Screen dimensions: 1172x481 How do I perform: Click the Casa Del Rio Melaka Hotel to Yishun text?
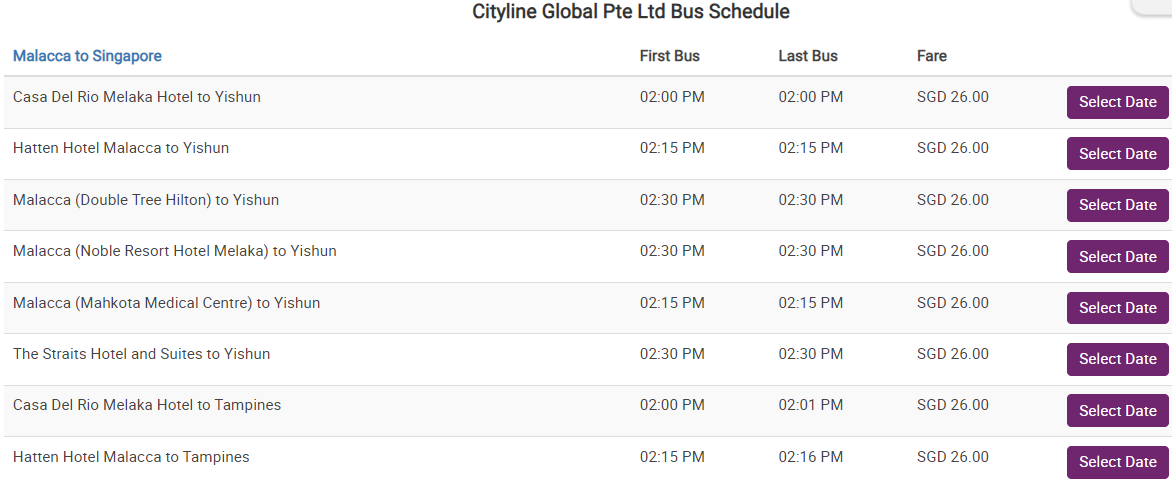[137, 97]
